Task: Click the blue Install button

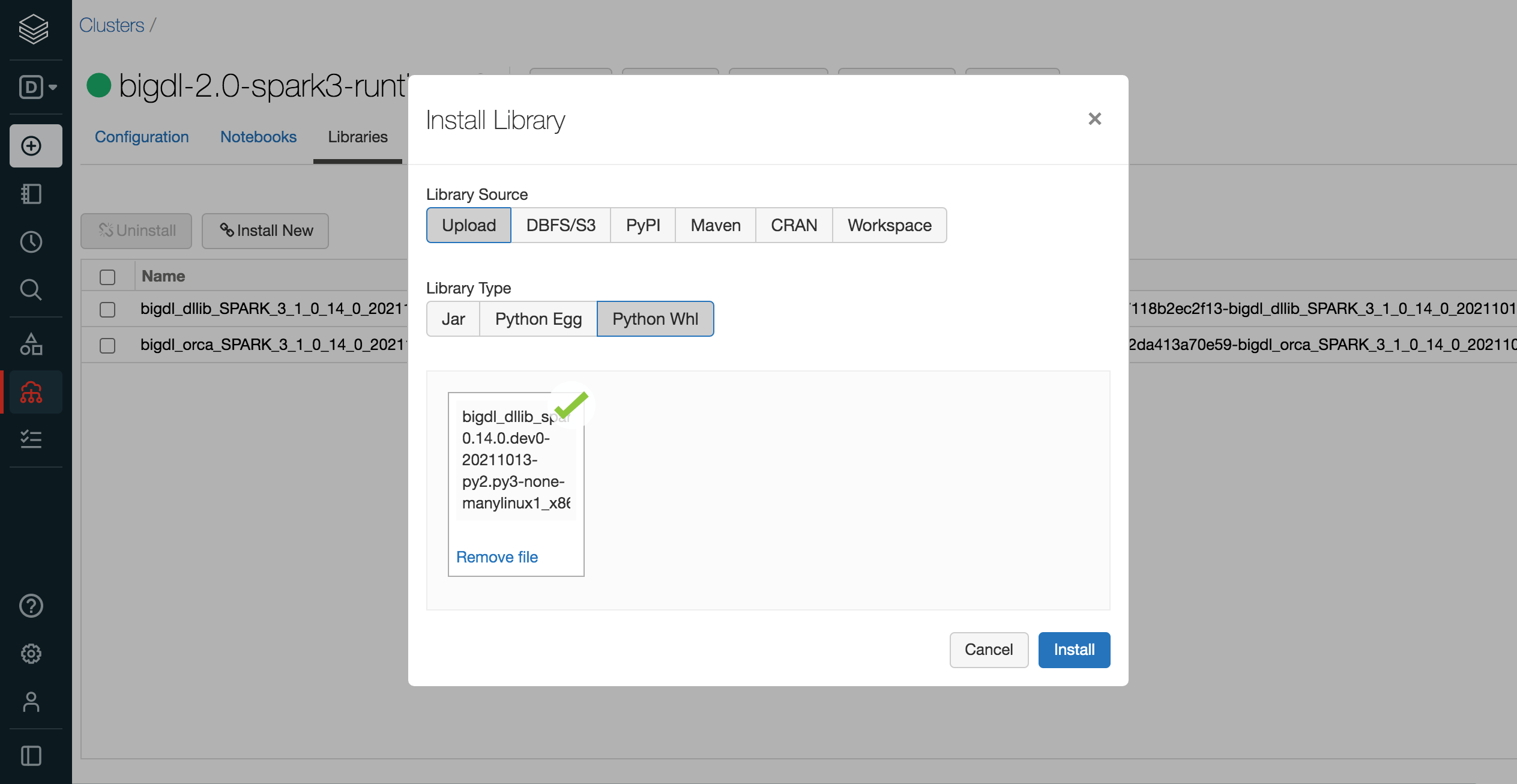Action: [x=1074, y=650]
